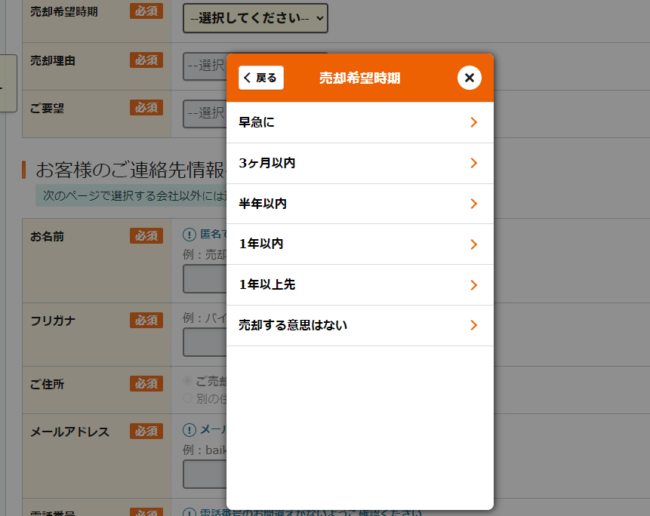Screen dimensions: 650x516
Task: Click the 戻る back button
Action: [261, 78]
